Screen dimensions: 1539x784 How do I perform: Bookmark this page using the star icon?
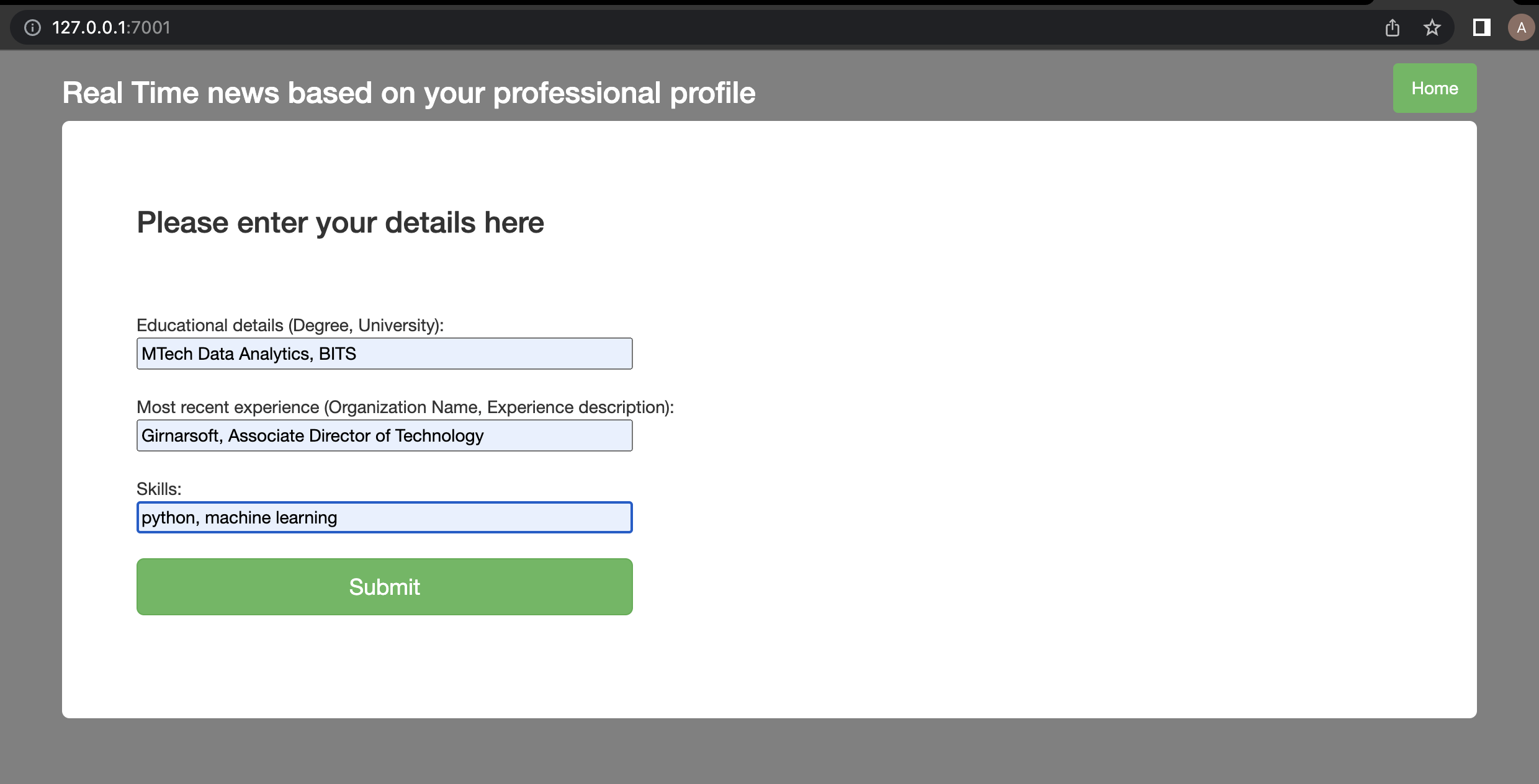tap(1432, 27)
